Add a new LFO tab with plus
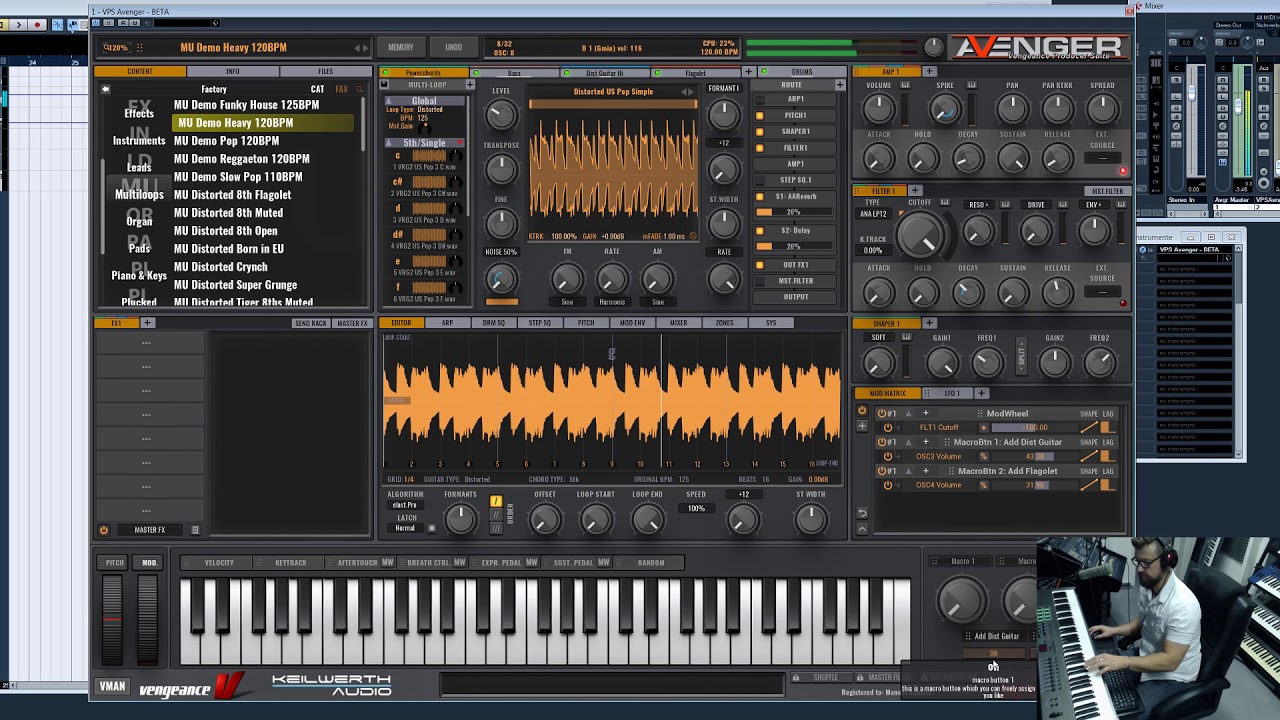This screenshot has height=720, width=1280. 981,393
